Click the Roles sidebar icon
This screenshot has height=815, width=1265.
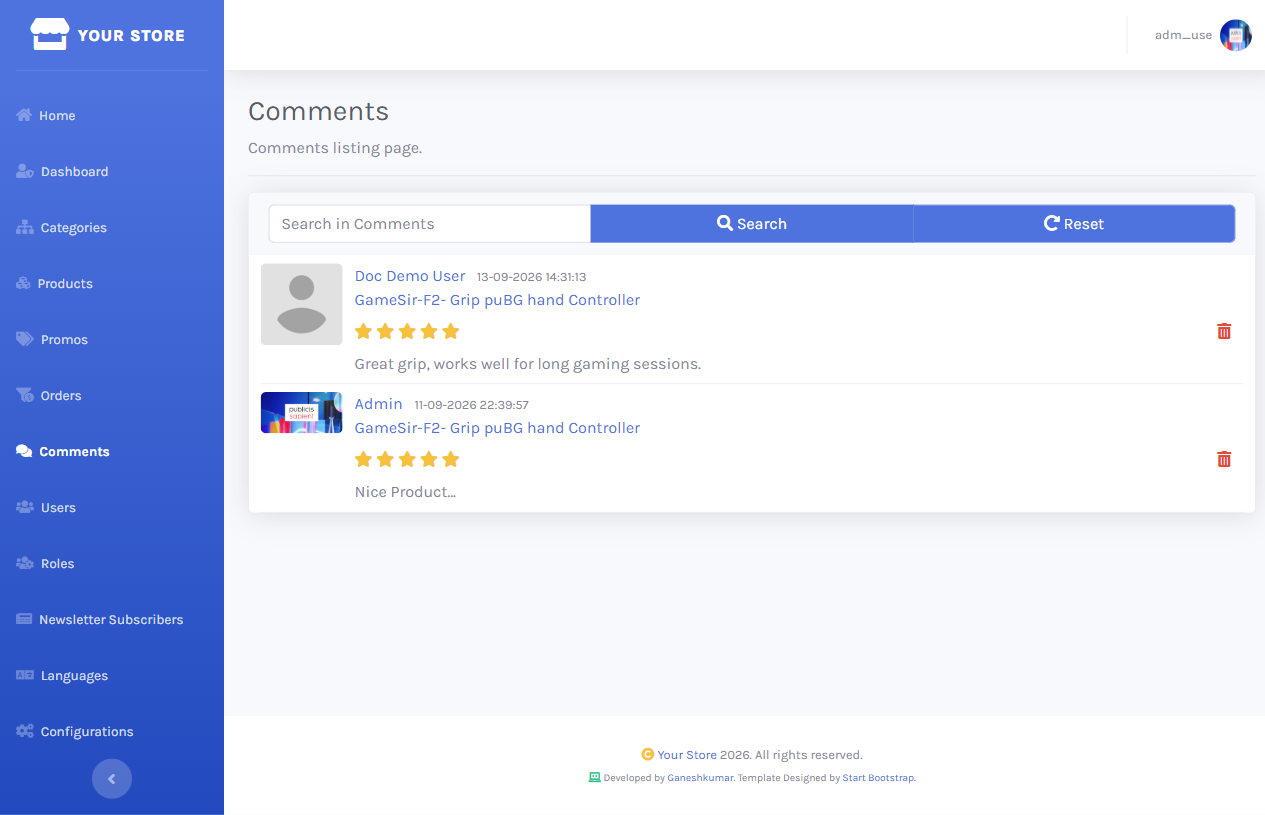pyautogui.click(x=25, y=563)
